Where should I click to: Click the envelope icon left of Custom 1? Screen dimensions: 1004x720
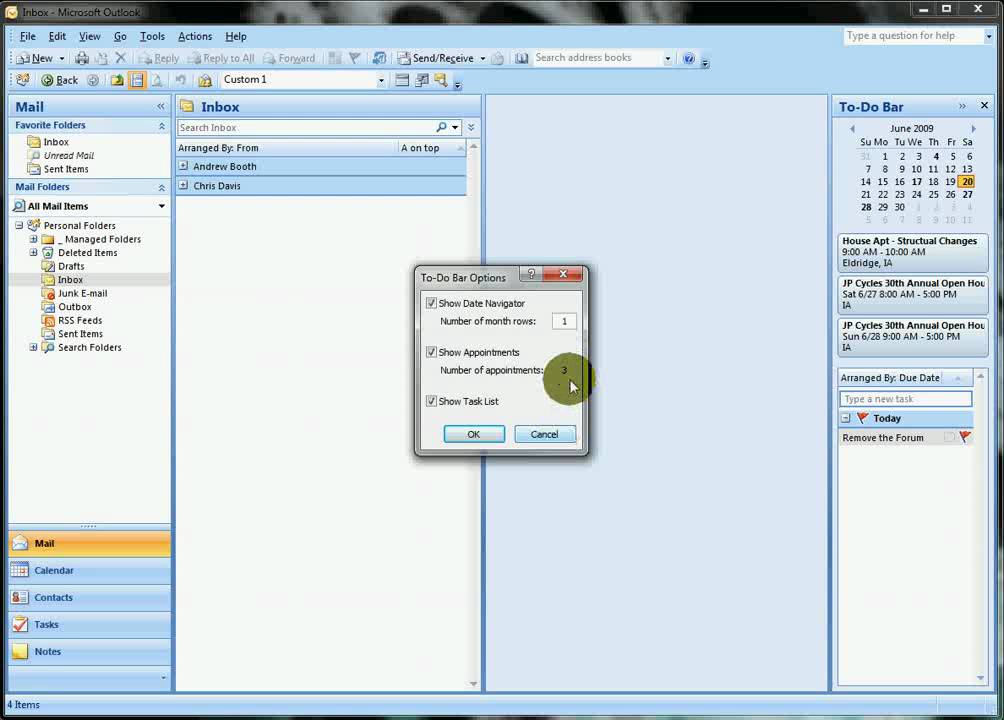pos(205,80)
